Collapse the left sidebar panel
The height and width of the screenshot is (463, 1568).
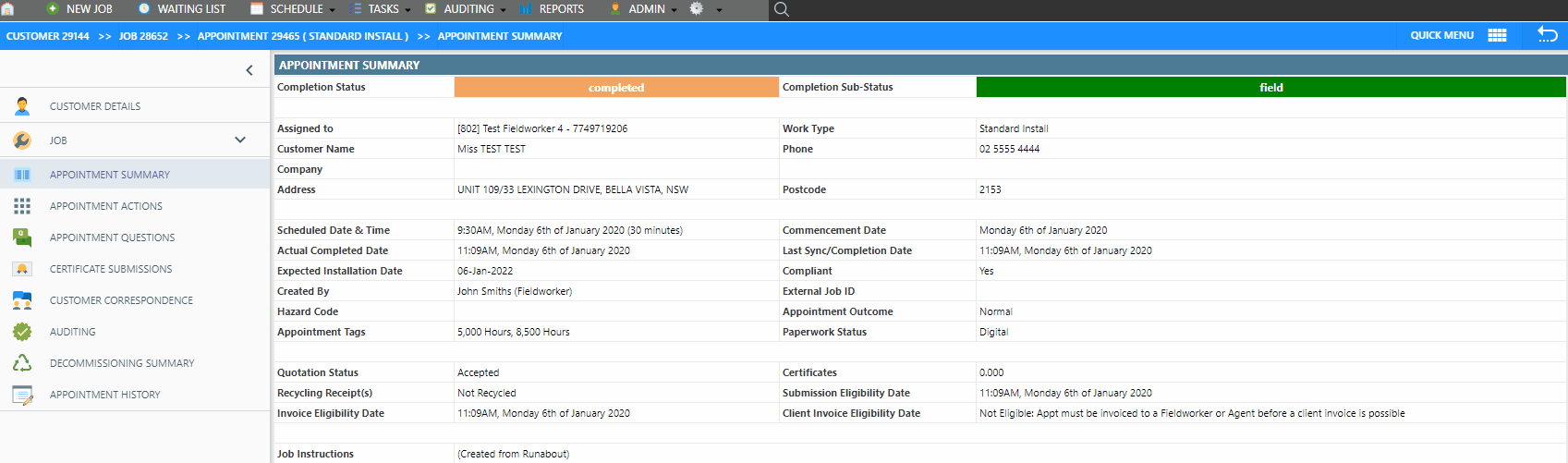point(249,70)
